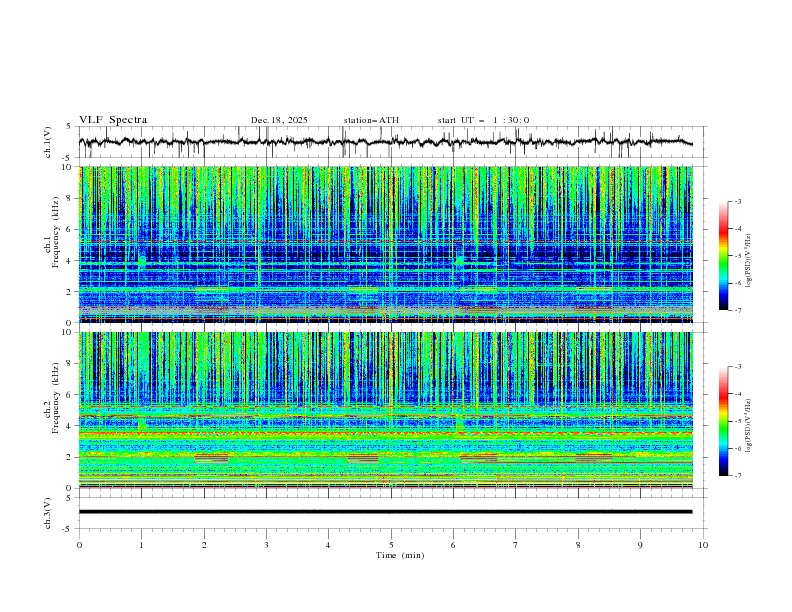This screenshot has width=792, height=612.
Task: Click the start UT time text
Action: point(483,120)
